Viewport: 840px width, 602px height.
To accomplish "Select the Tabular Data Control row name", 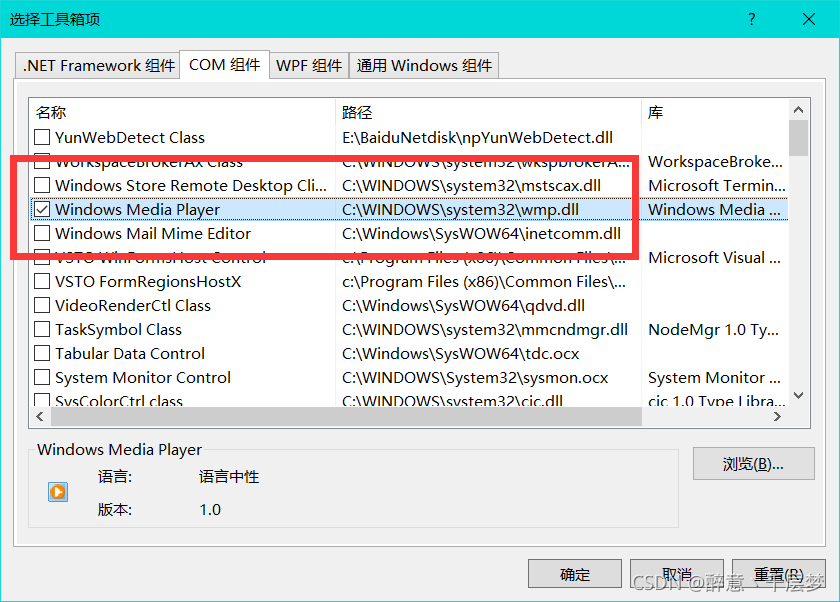I will pyautogui.click(x=130, y=354).
